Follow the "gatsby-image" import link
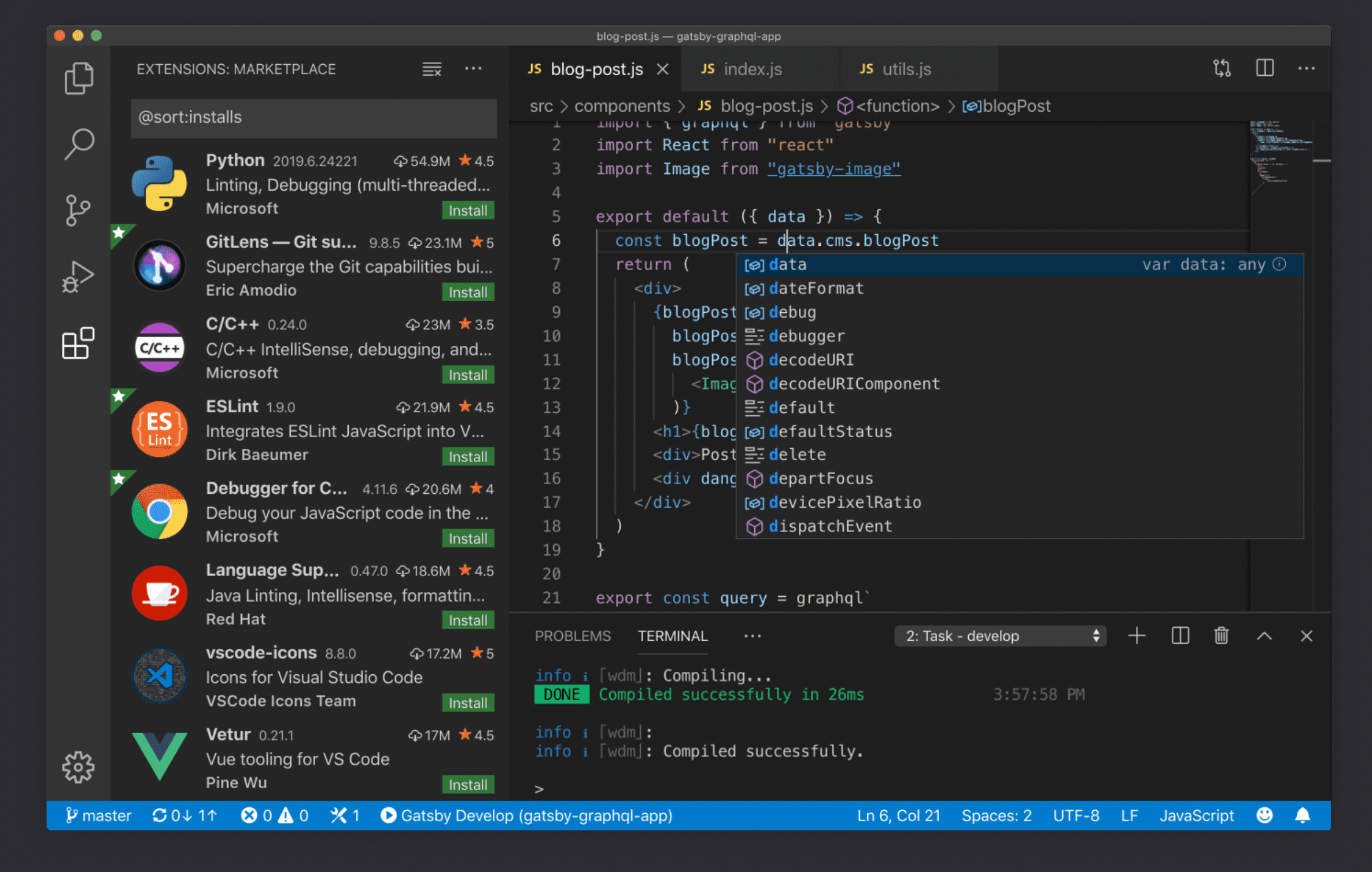Viewport: 1372px width, 872px height. (833, 169)
